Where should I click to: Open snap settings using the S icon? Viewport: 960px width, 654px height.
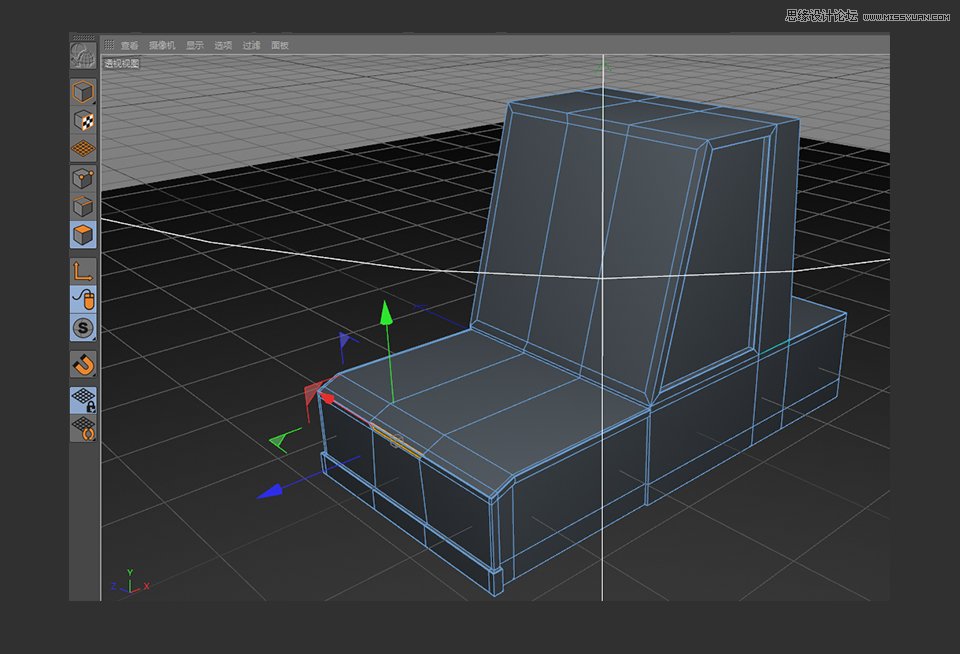(x=84, y=328)
